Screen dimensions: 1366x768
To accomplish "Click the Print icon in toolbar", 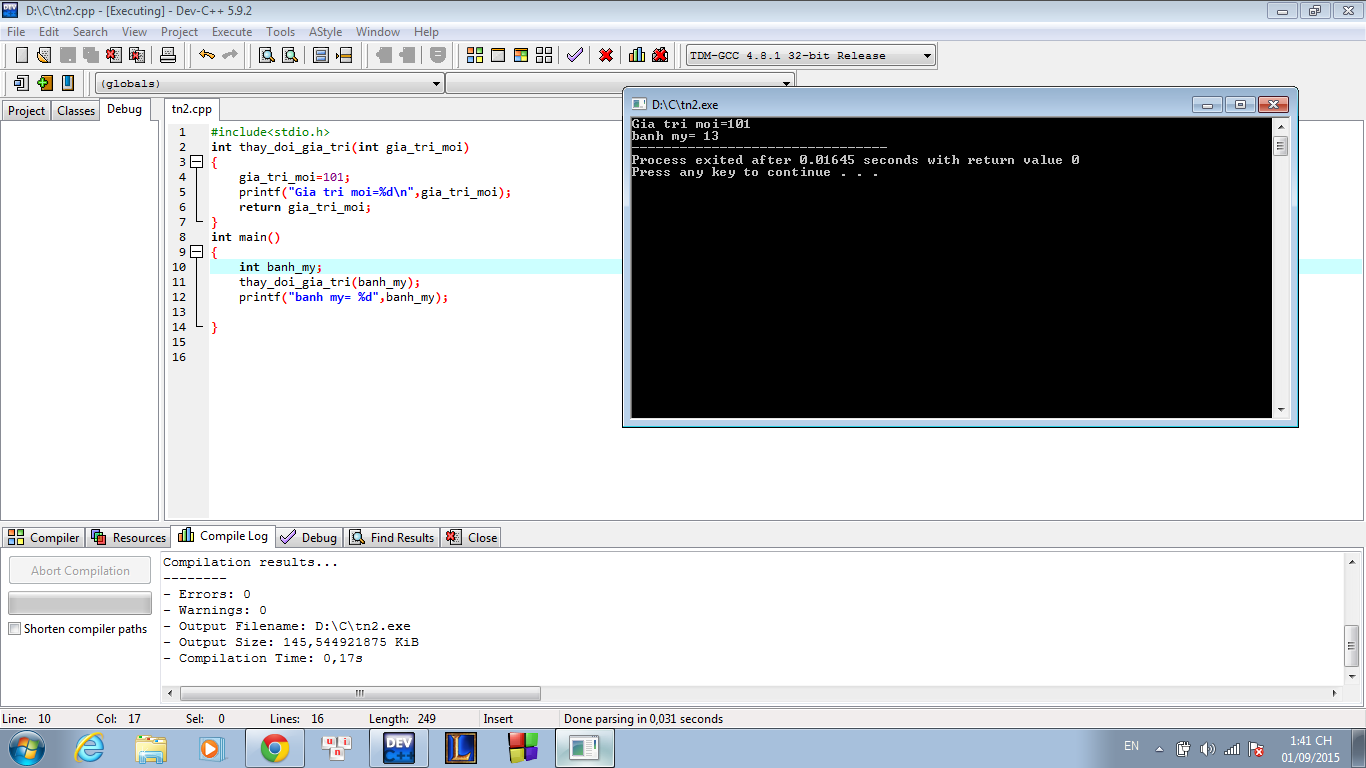I will pos(168,56).
